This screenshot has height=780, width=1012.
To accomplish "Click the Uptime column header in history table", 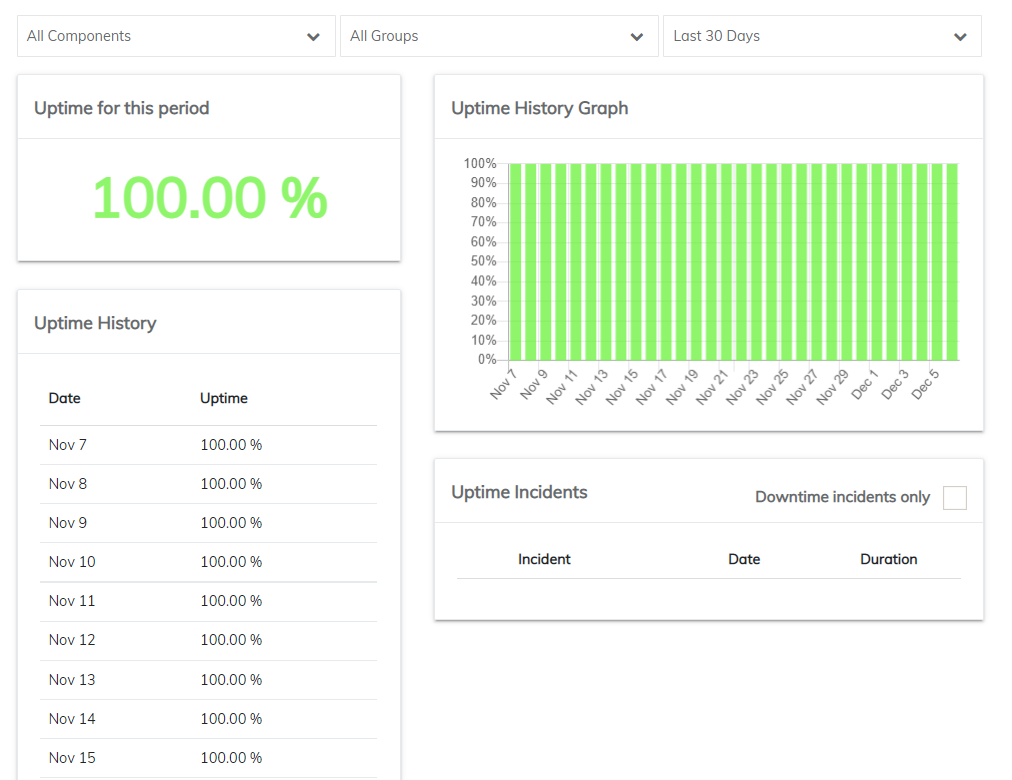I will tap(224, 398).
